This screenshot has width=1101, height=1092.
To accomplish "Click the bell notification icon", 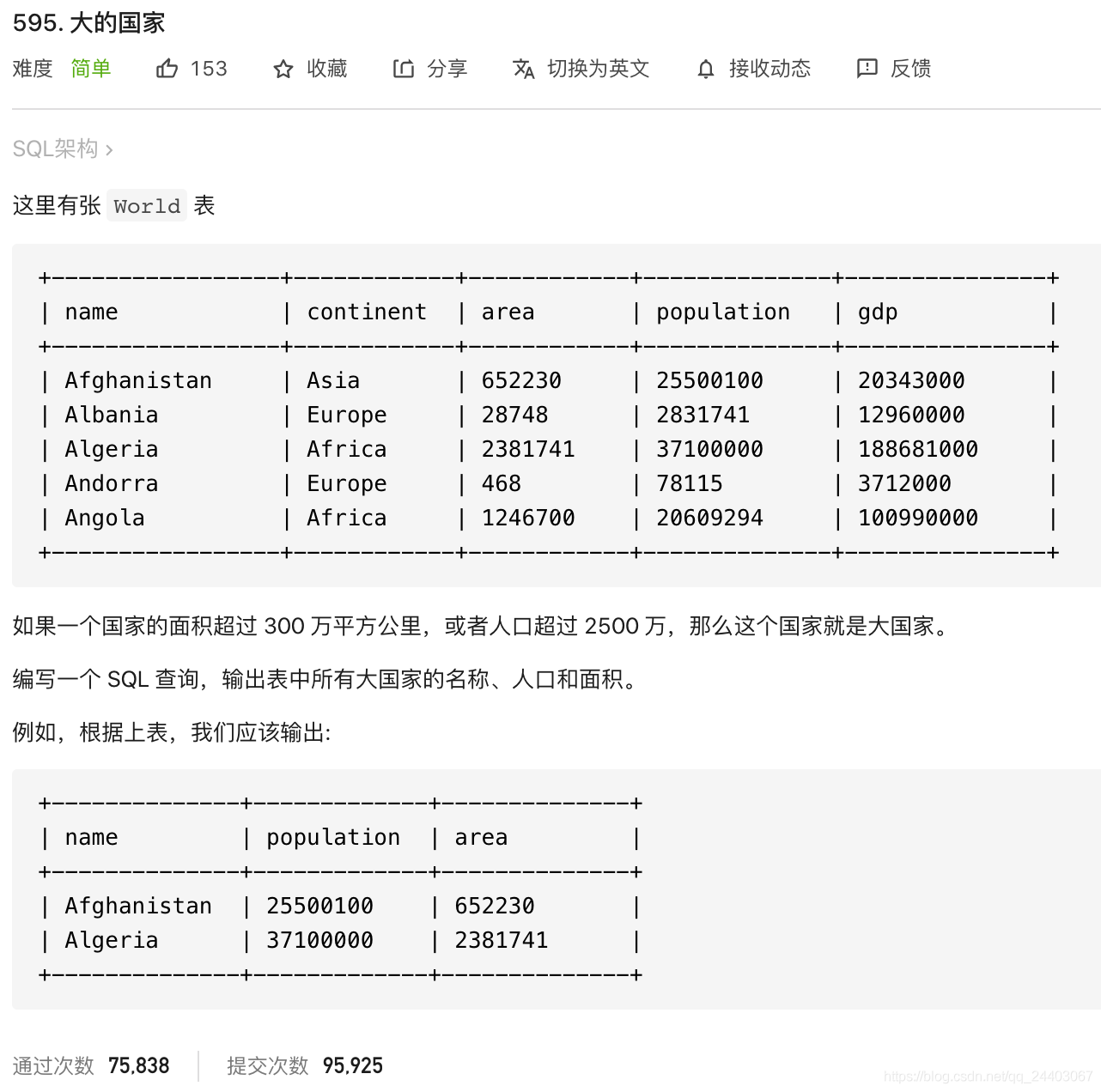I will tap(706, 70).
